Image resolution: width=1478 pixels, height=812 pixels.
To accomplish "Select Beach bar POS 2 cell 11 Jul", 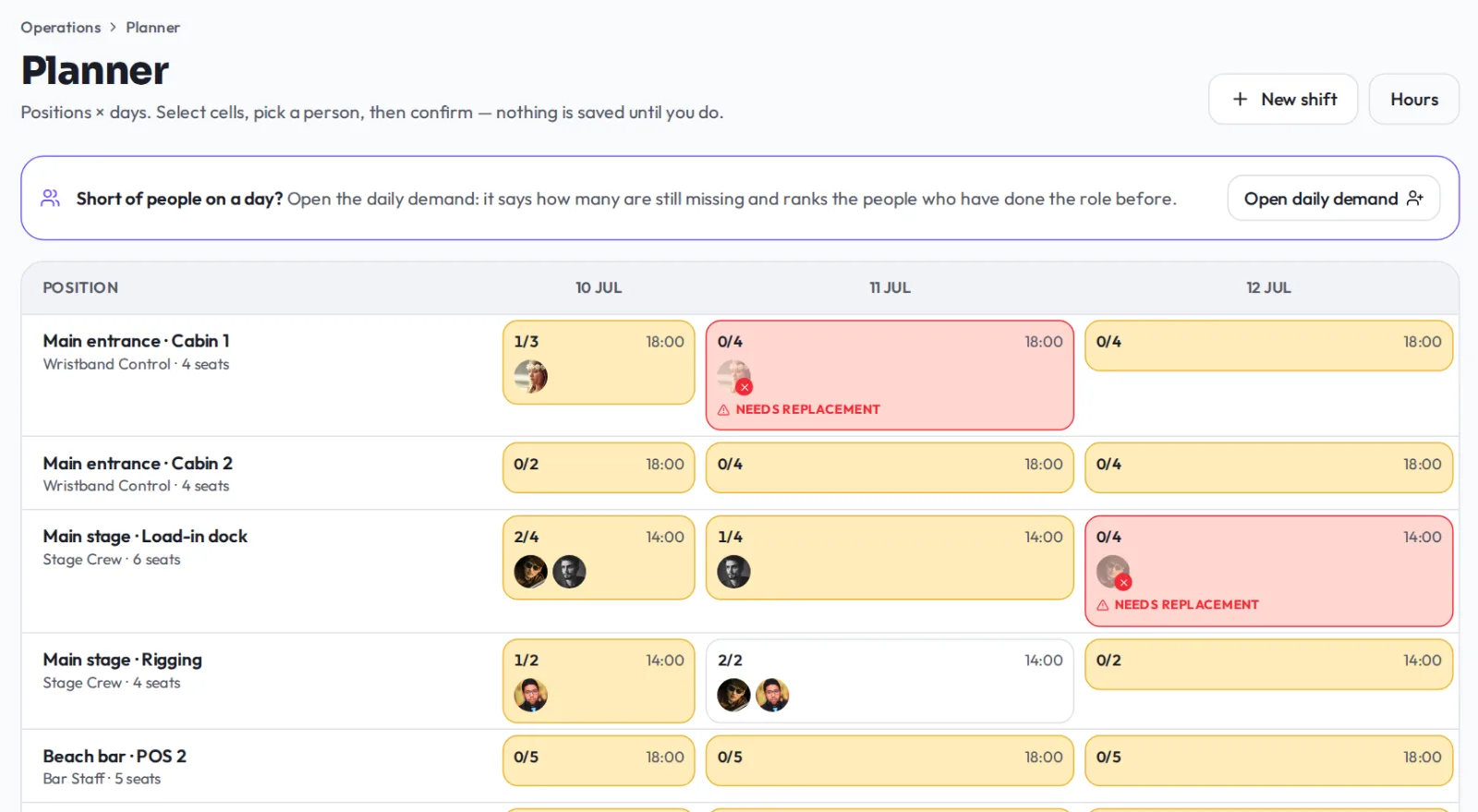I will click(890, 760).
